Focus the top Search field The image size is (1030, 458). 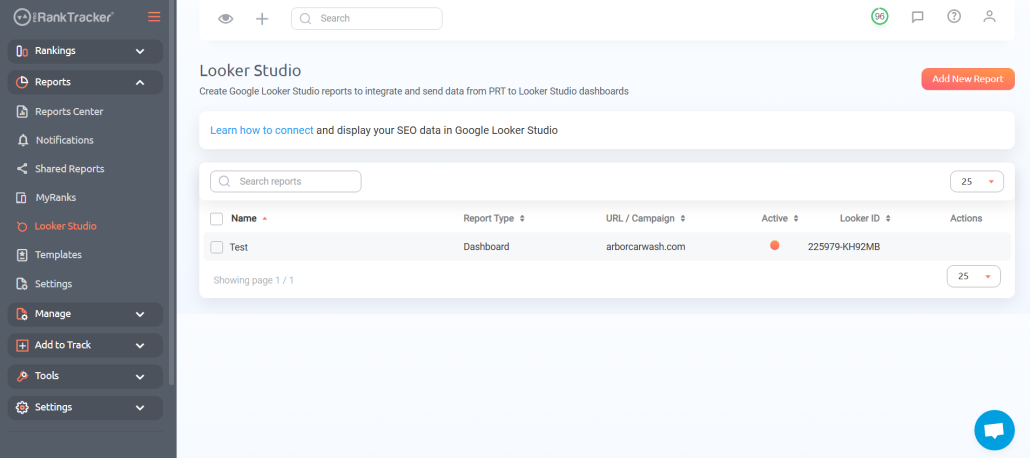pyautogui.click(x=367, y=18)
